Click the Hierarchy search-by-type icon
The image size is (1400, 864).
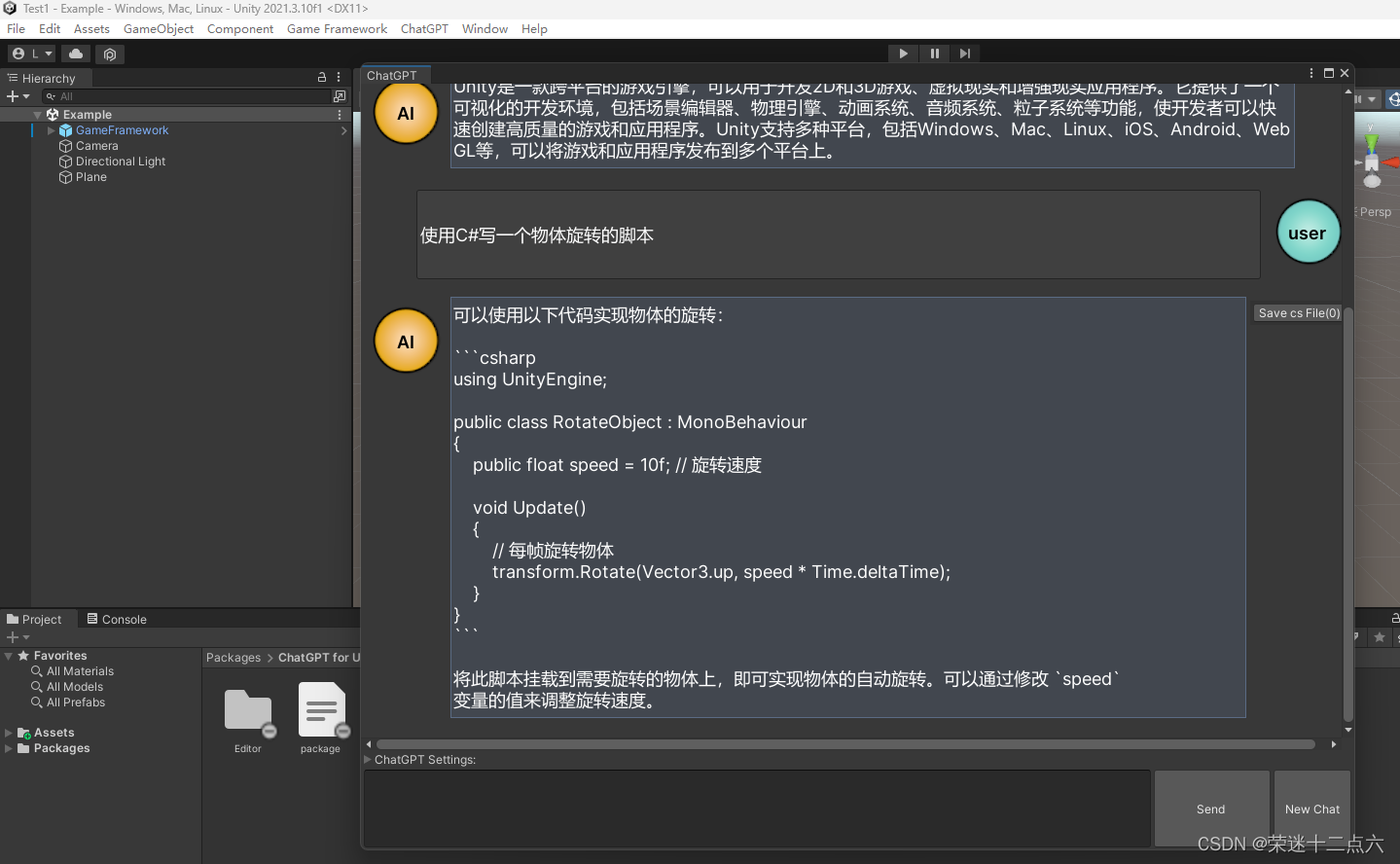pos(340,96)
